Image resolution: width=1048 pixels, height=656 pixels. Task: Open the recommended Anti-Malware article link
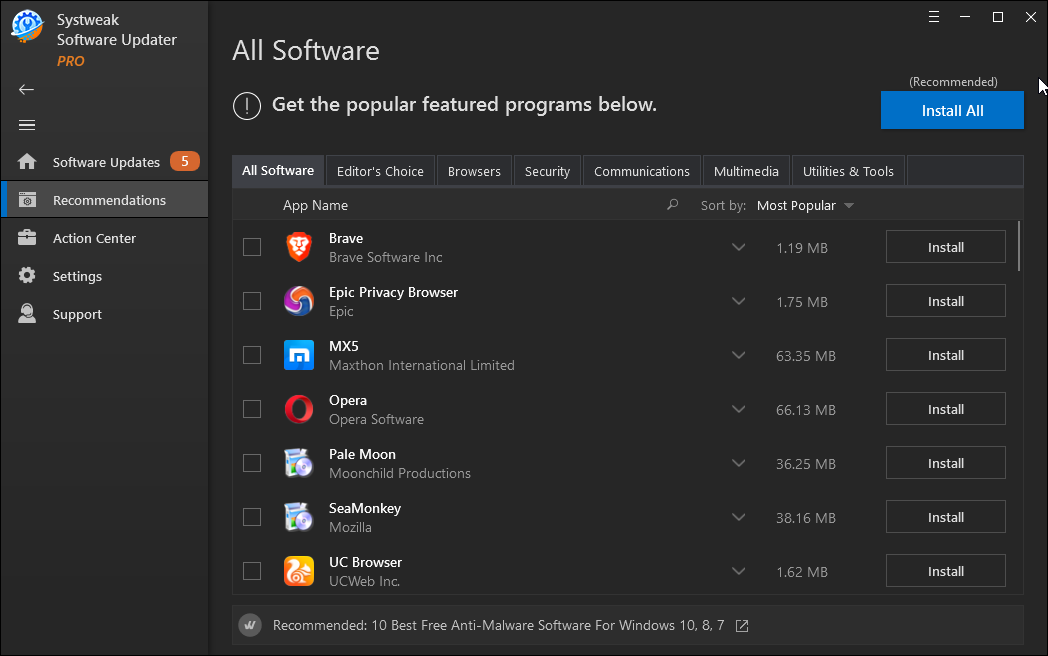click(499, 625)
